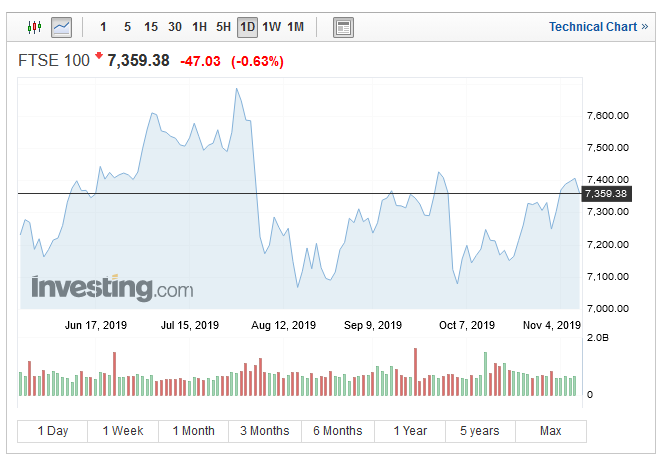Show the Max range
Screen dimensions: 670x459
coord(551,431)
